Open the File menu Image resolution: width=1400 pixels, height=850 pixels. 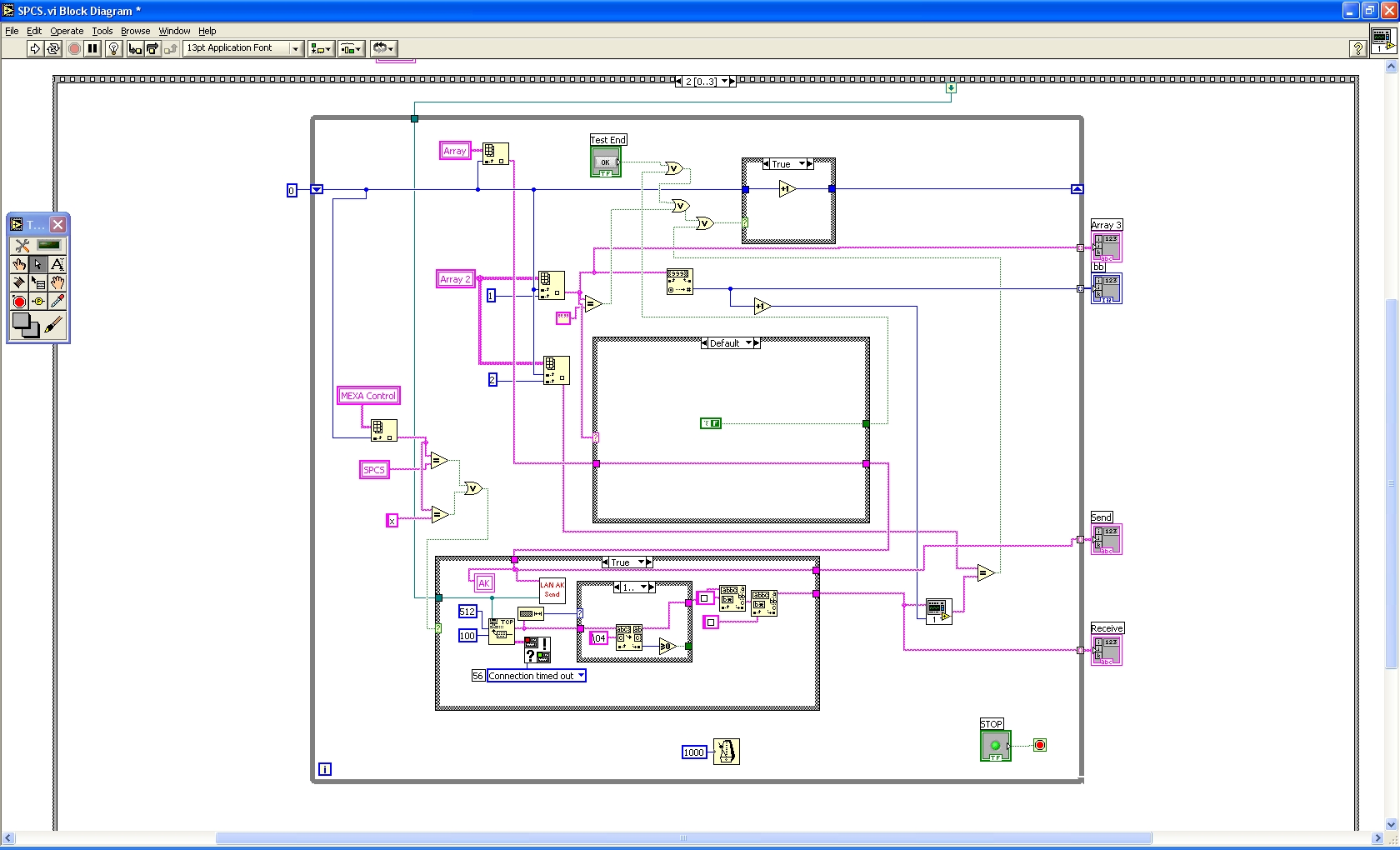[x=12, y=31]
